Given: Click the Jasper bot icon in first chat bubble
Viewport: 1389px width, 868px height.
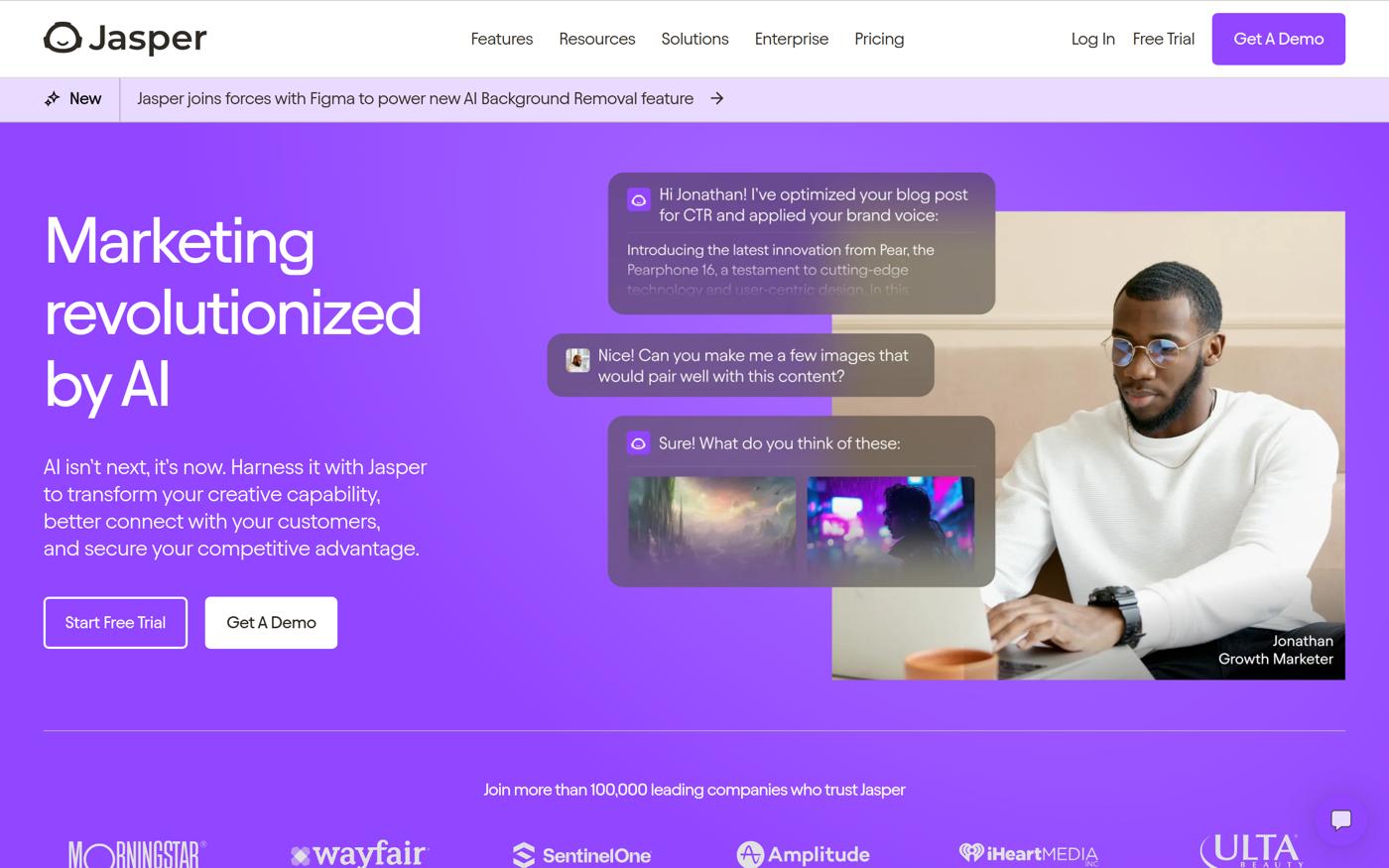Looking at the screenshot, I should [x=639, y=199].
